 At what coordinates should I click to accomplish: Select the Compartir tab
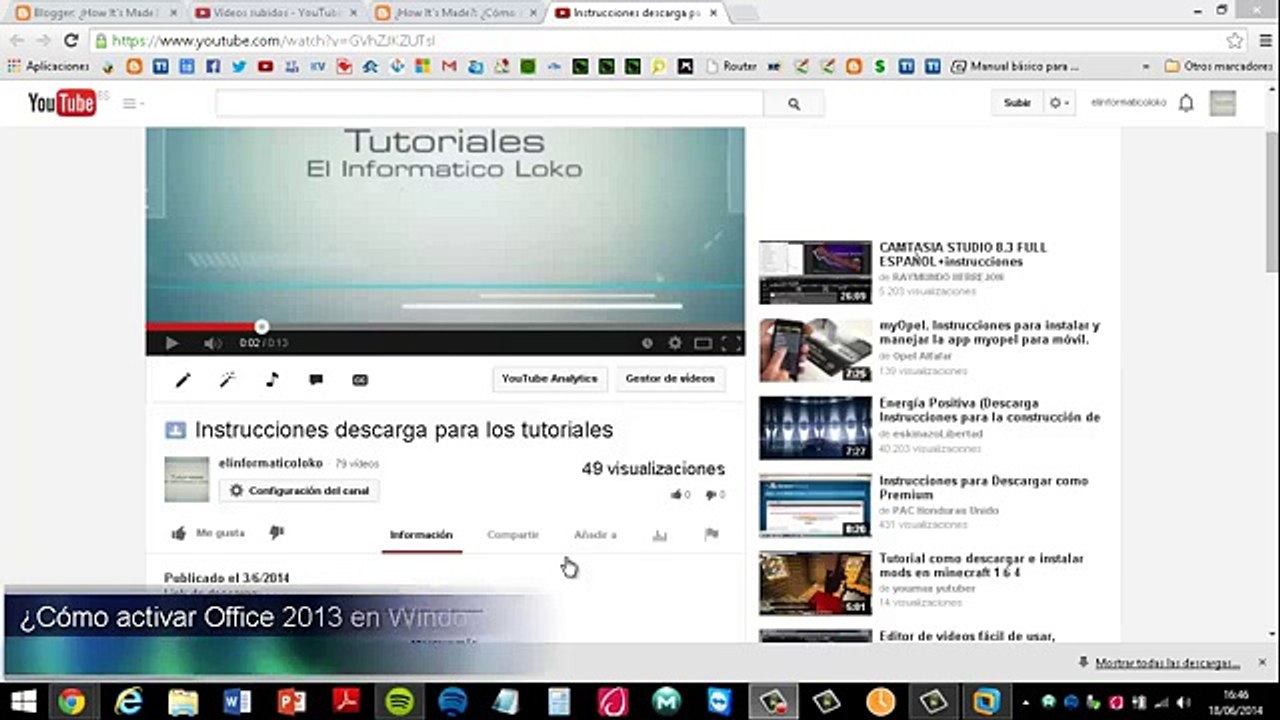coord(513,535)
